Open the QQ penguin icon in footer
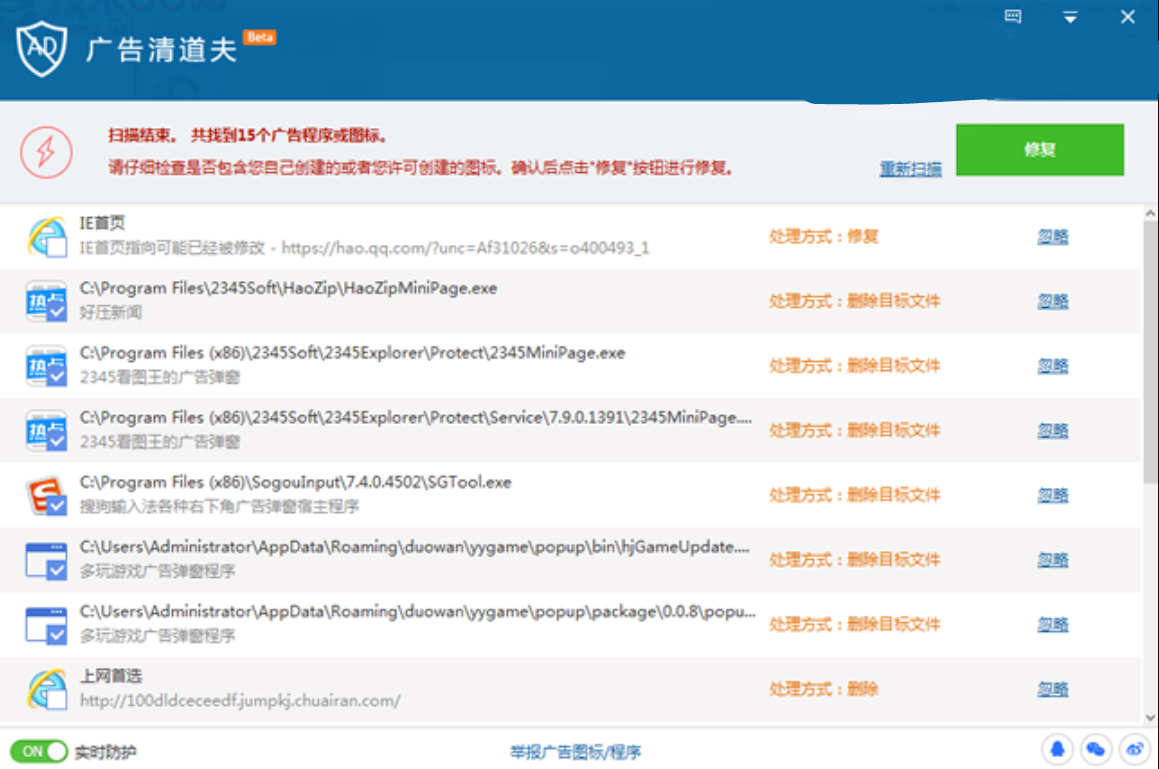The image size is (1159, 769). (1058, 750)
